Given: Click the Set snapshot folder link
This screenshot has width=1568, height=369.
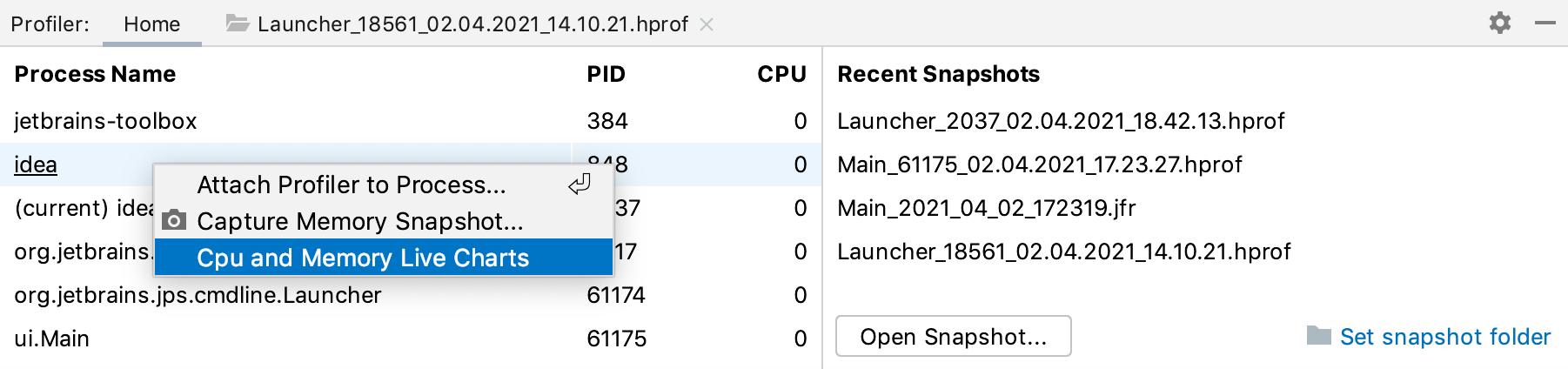Looking at the screenshot, I should click(1445, 337).
